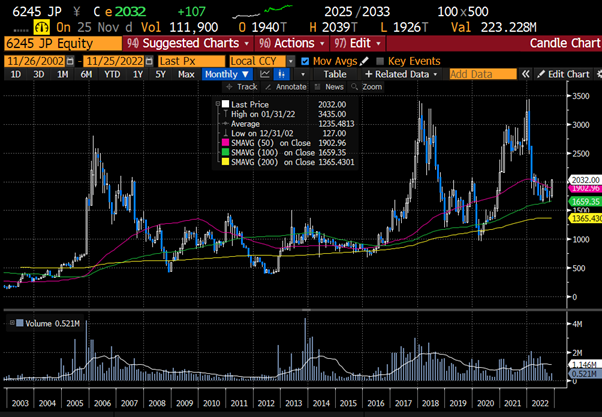Switch to line chart type icon

coord(265,74)
